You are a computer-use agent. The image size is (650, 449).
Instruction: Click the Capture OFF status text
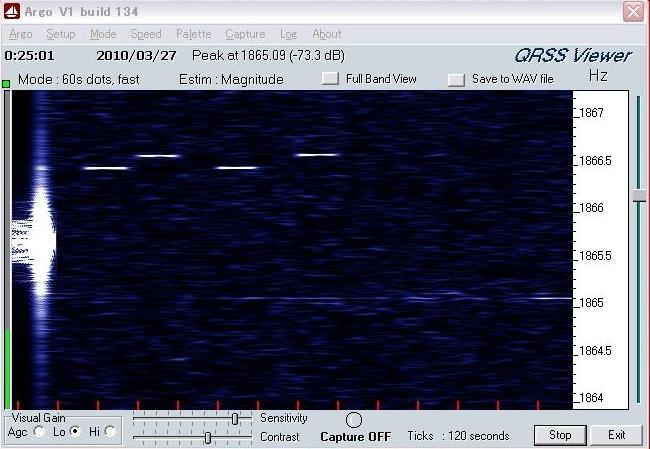[x=356, y=437]
